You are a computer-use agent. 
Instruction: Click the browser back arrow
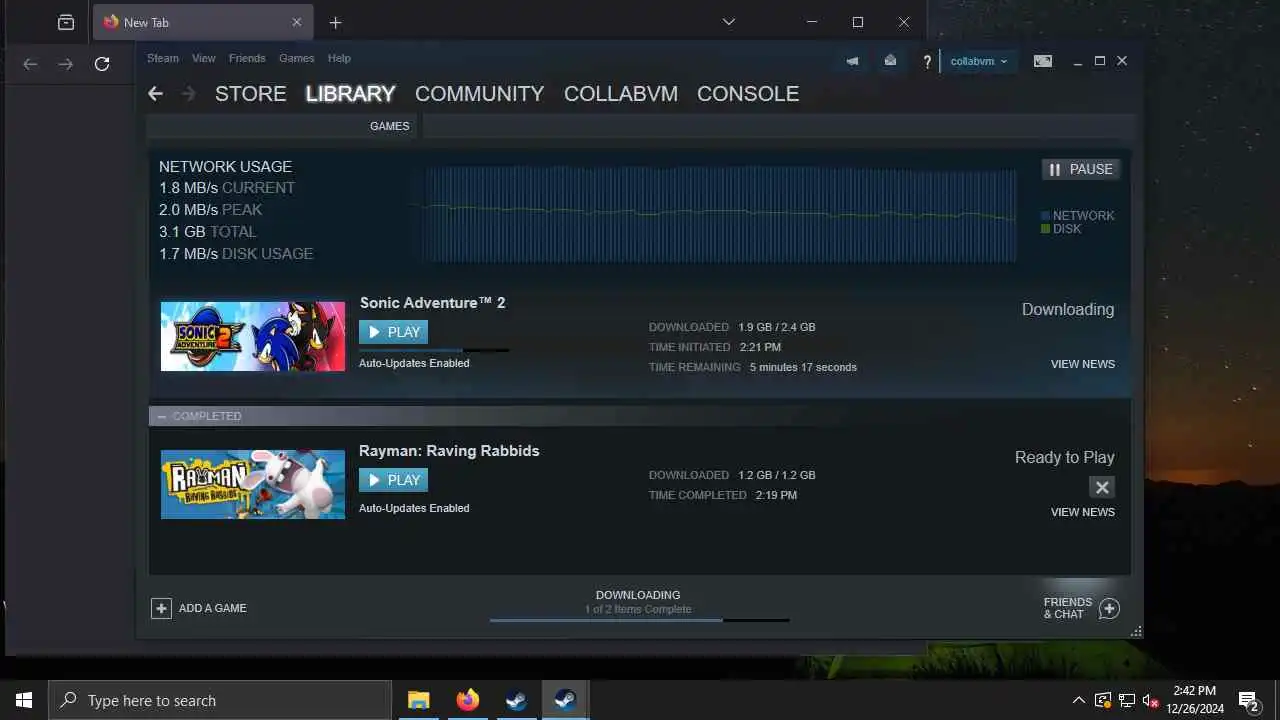(30, 64)
